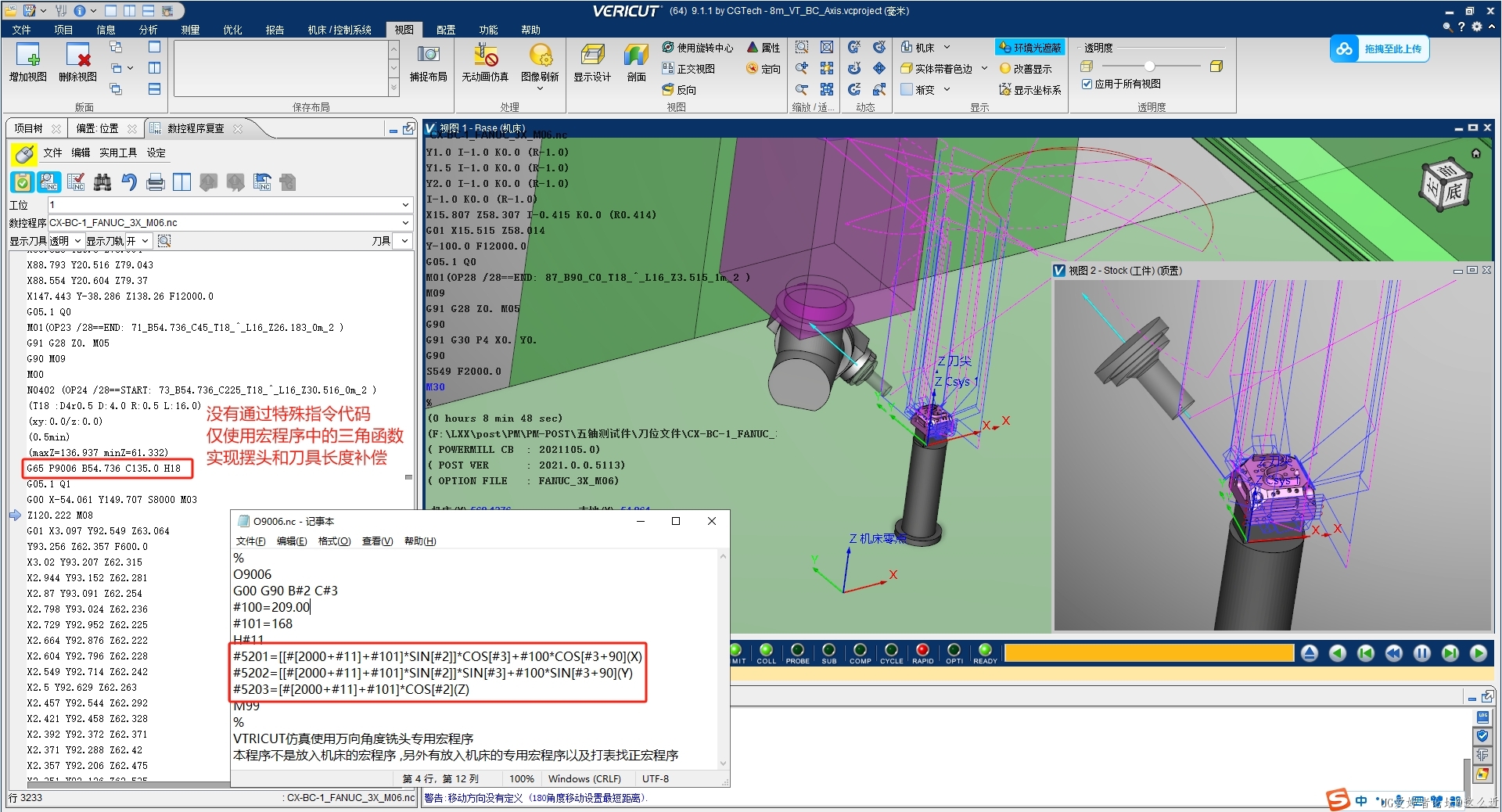Toggle the NC magnifier sync icon

[49, 182]
